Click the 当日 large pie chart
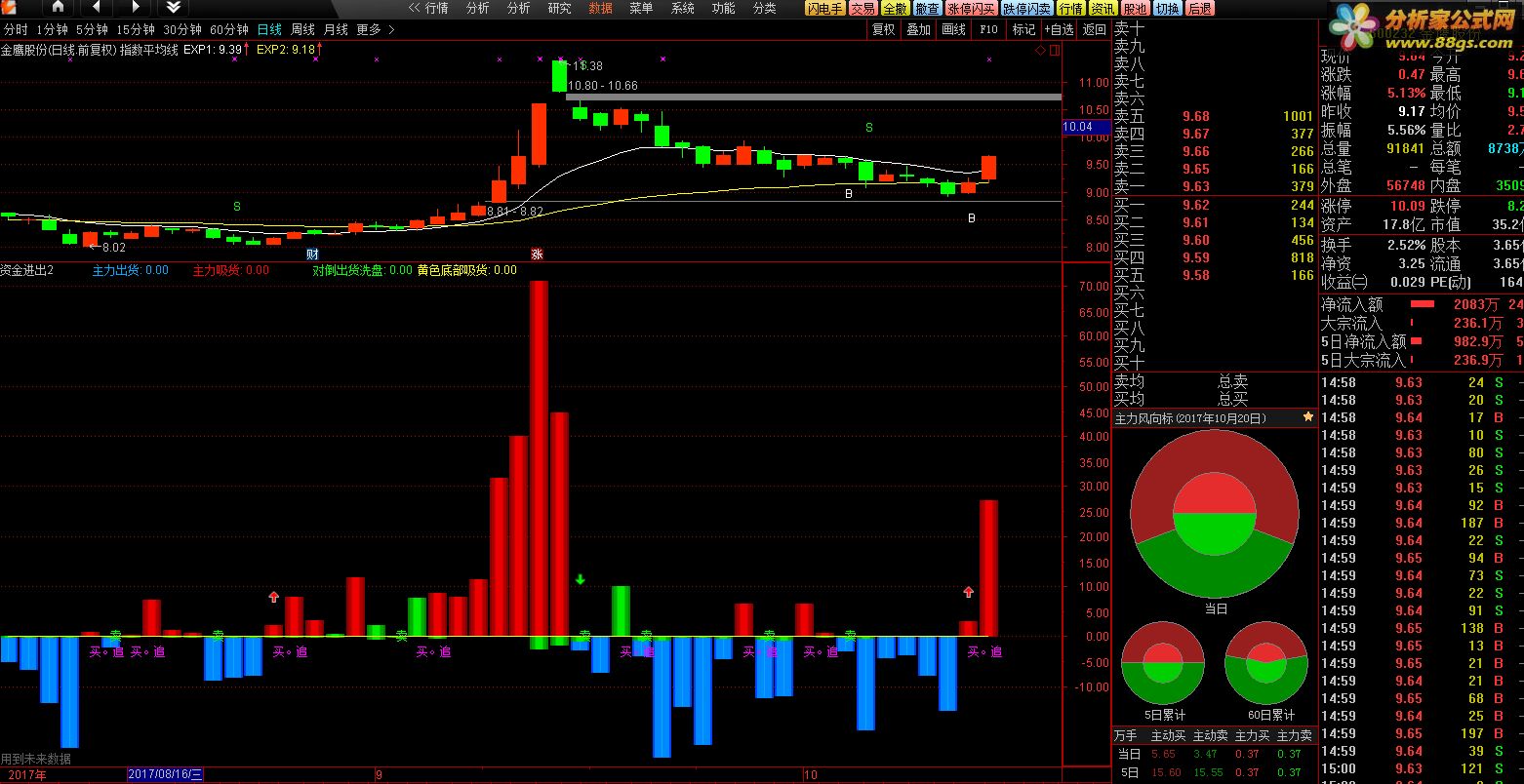The height and width of the screenshot is (784, 1524). [x=1215, y=514]
